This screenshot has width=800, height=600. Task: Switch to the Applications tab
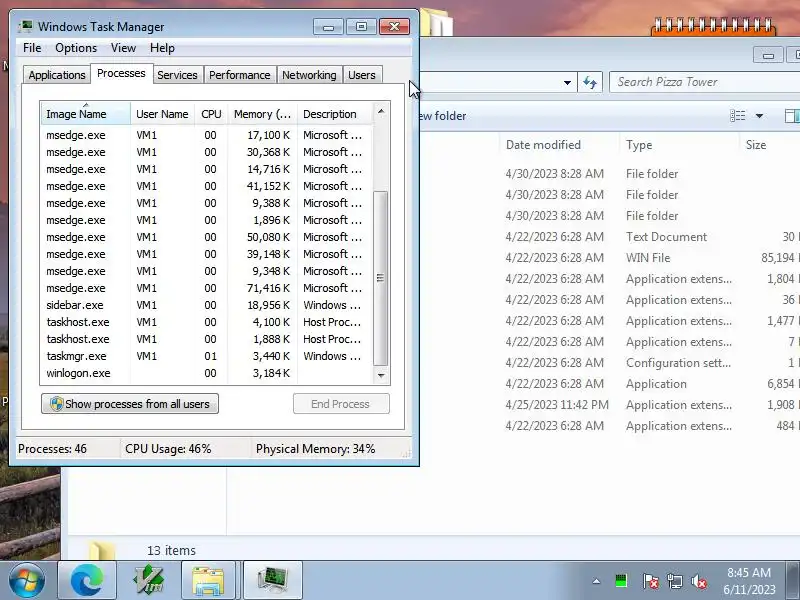(57, 75)
